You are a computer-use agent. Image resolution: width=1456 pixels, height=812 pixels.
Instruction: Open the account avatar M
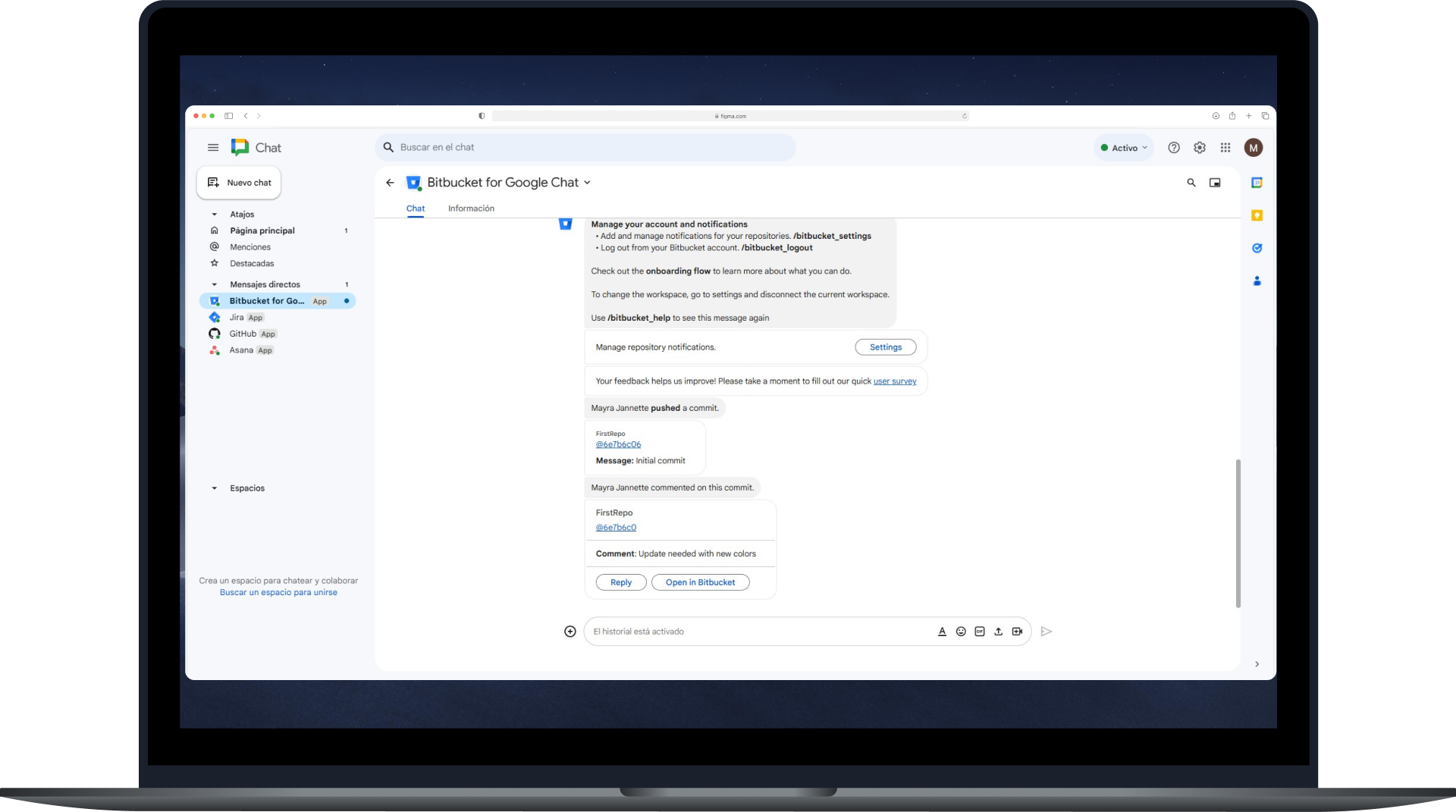pyautogui.click(x=1254, y=148)
